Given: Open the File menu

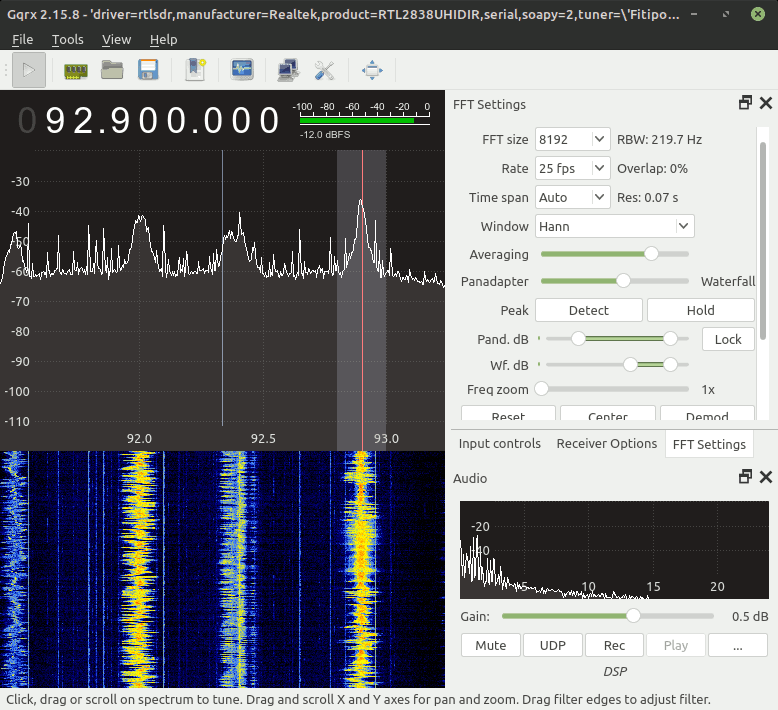Looking at the screenshot, I should point(23,40).
